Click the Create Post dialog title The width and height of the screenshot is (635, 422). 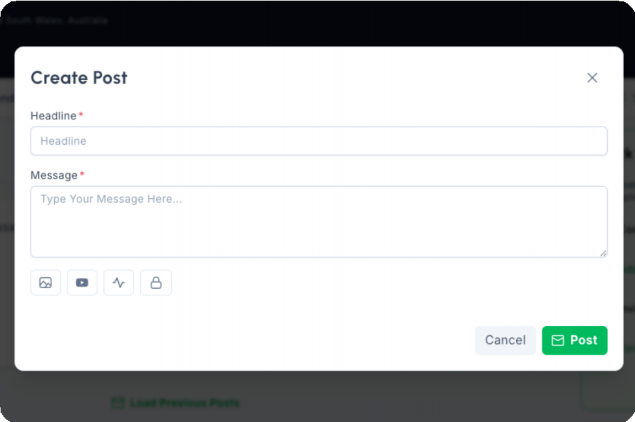[x=79, y=78]
